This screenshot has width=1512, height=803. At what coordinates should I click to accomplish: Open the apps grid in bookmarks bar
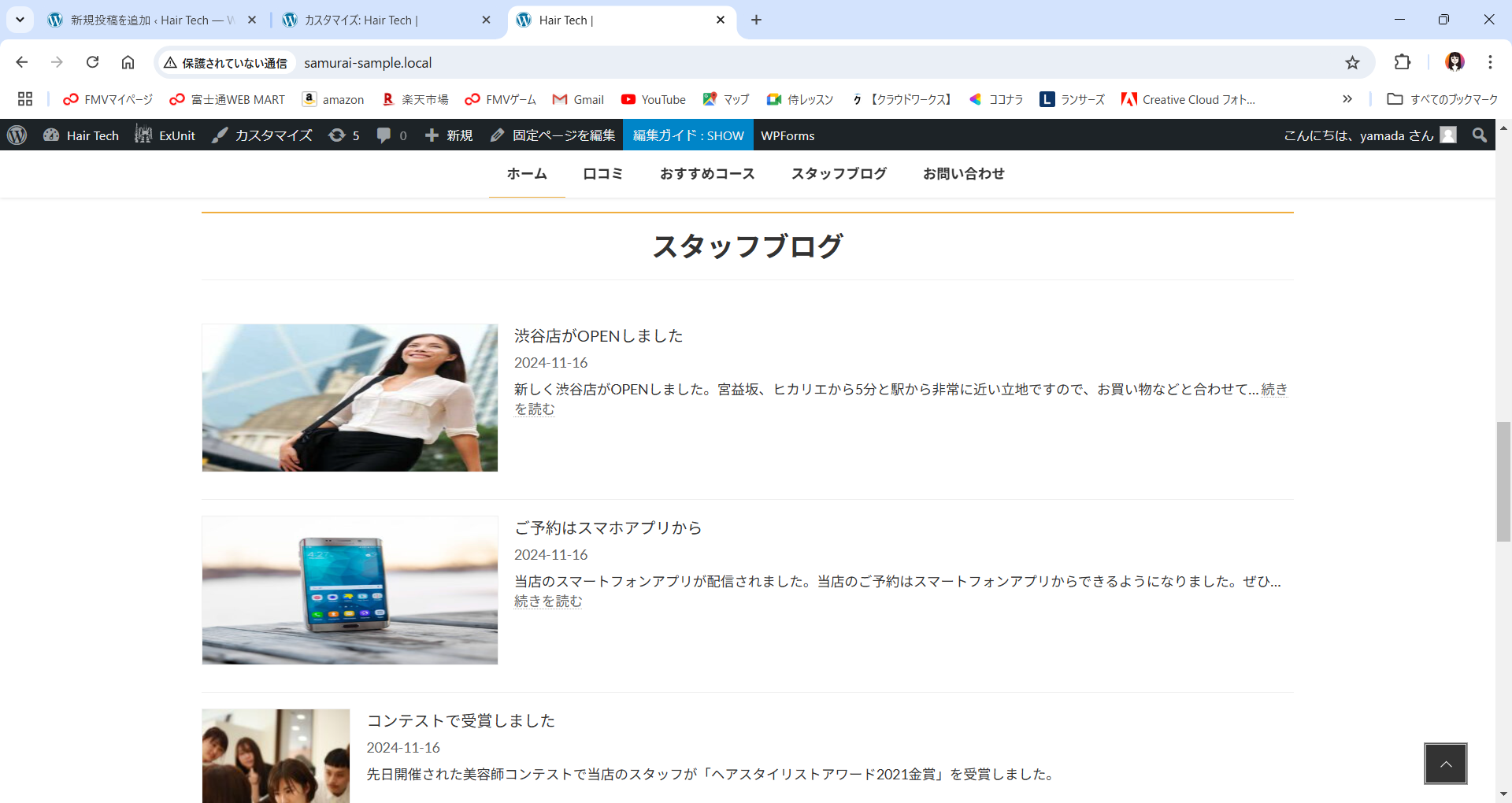25,99
